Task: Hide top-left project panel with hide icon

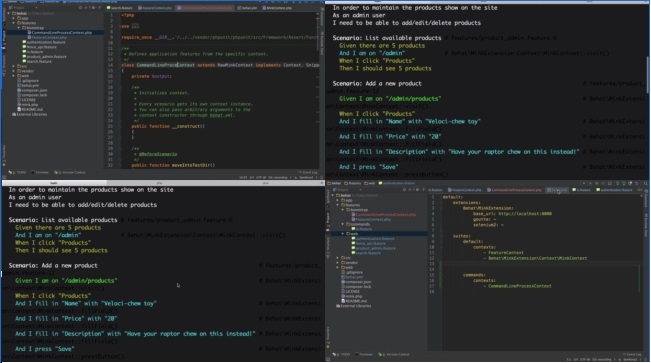Action: click(100, 8)
